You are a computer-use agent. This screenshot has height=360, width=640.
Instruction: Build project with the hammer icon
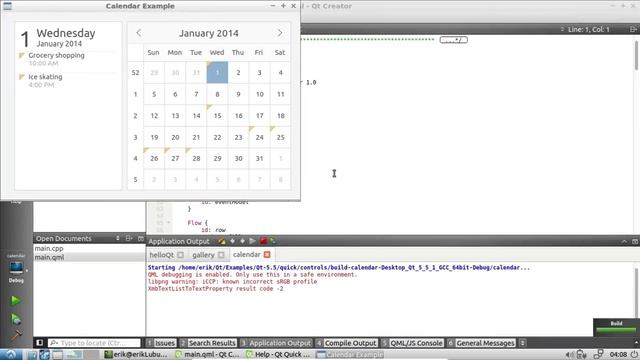coord(16,335)
